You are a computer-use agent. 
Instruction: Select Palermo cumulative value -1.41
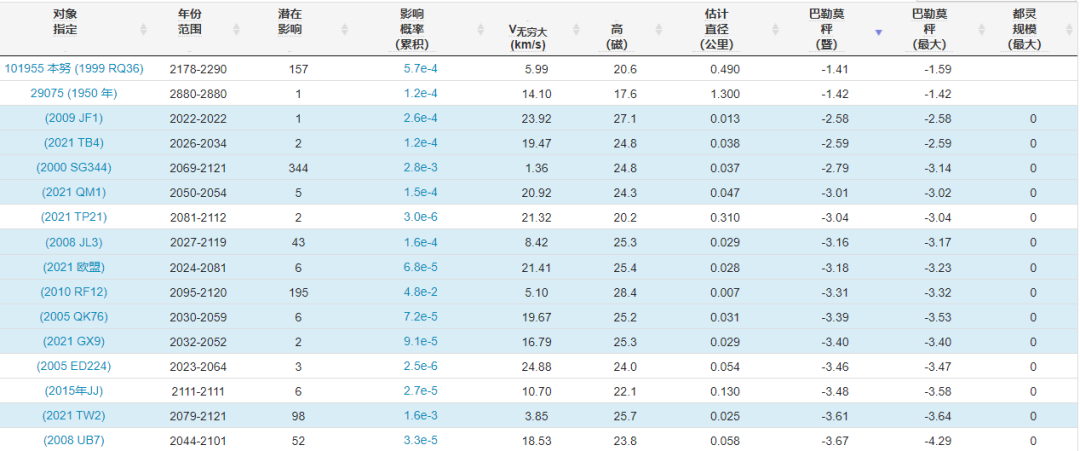click(835, 69)
